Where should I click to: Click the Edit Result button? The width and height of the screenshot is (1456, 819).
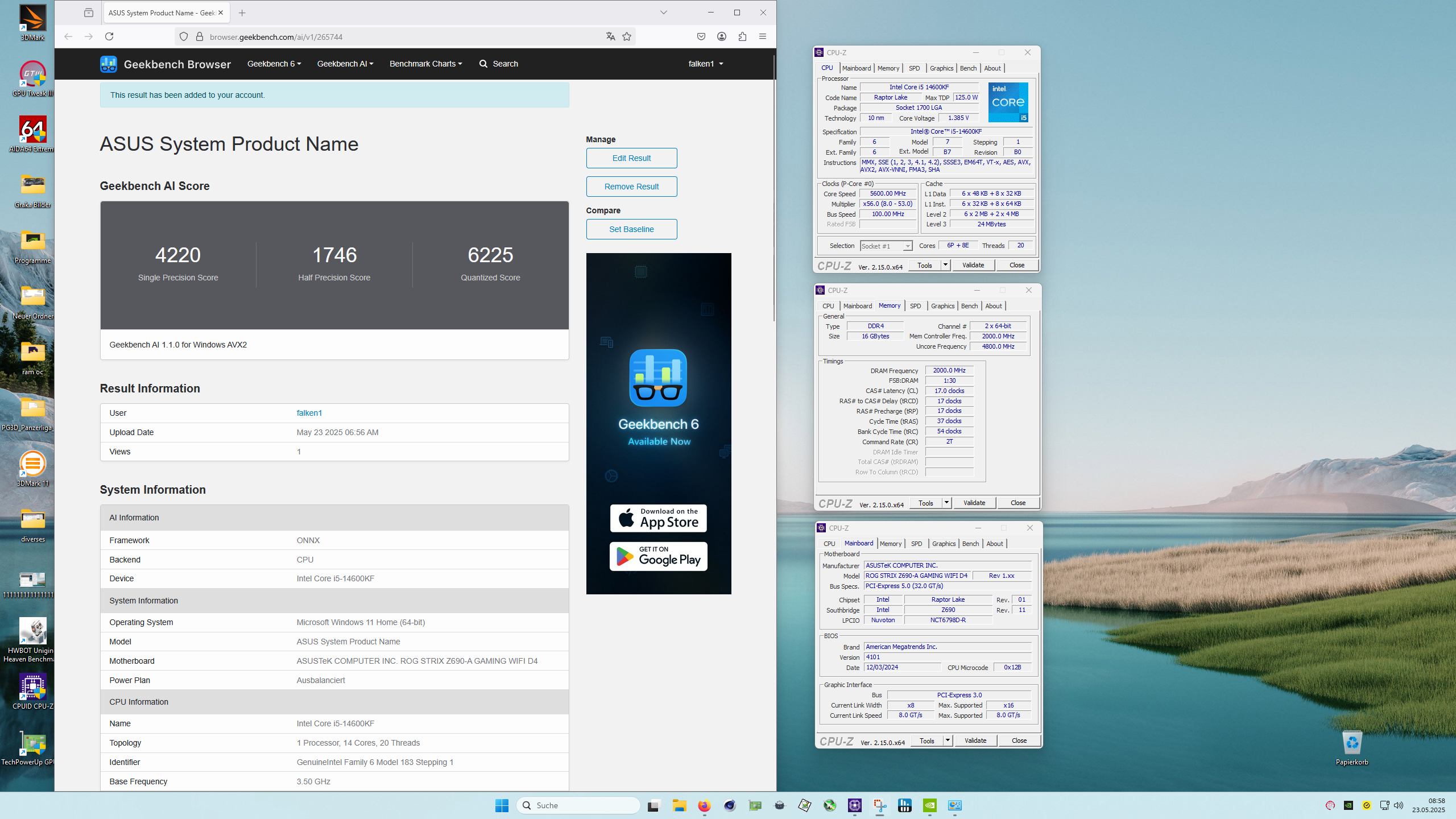pyautogui.click(x=631, y=158)
